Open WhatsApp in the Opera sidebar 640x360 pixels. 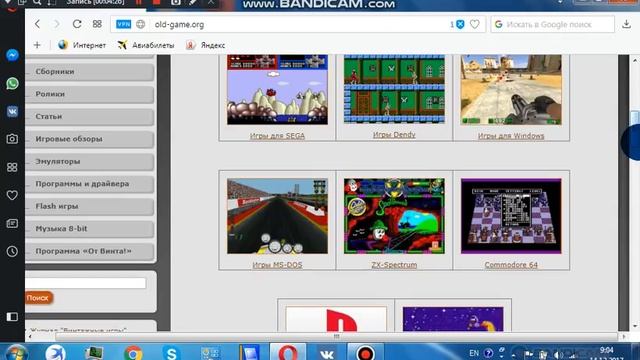click(x=12, y=83)
